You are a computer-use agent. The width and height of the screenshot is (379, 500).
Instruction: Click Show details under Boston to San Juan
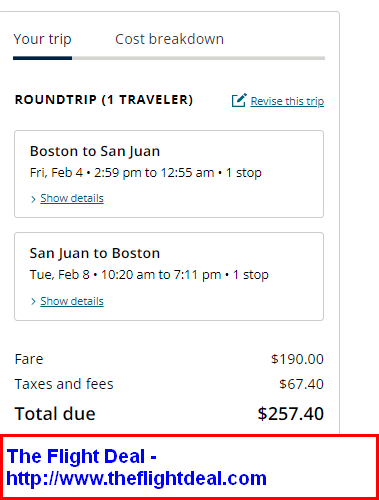point(72,198)
